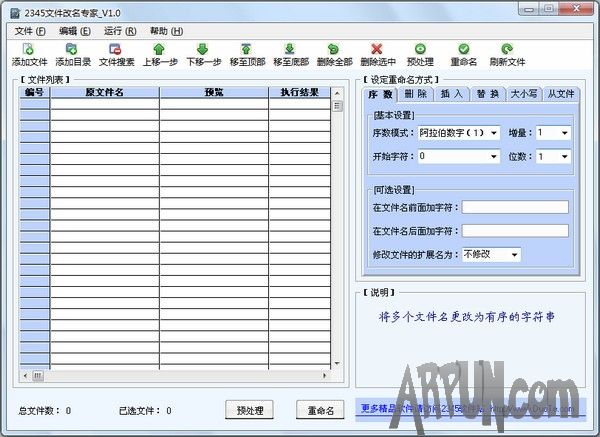
Task: Click the 删除全部 (delete all) toolbar icon
Action: (x=333, y=49)
